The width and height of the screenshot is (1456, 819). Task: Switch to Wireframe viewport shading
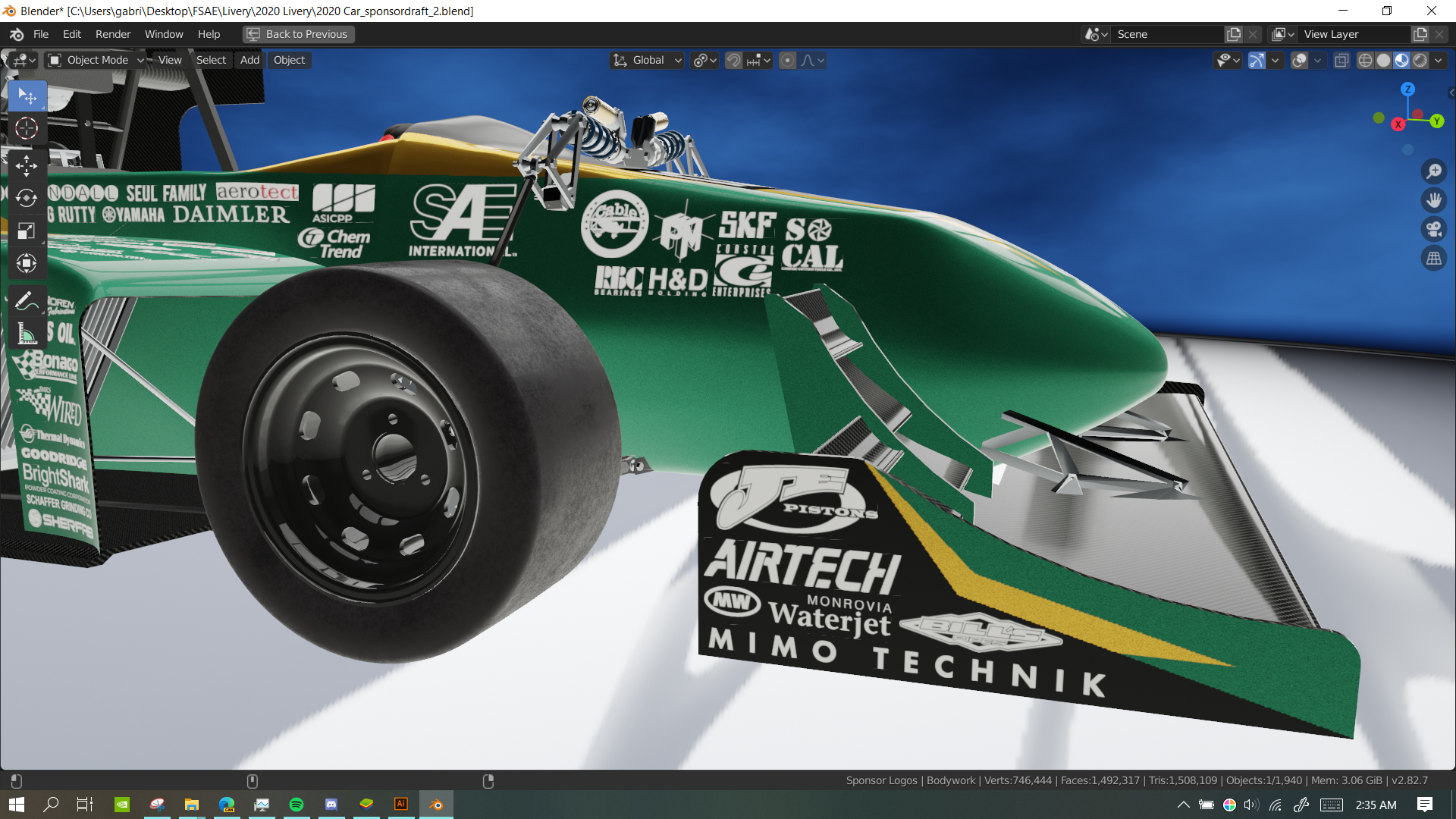click(1365, 61)
